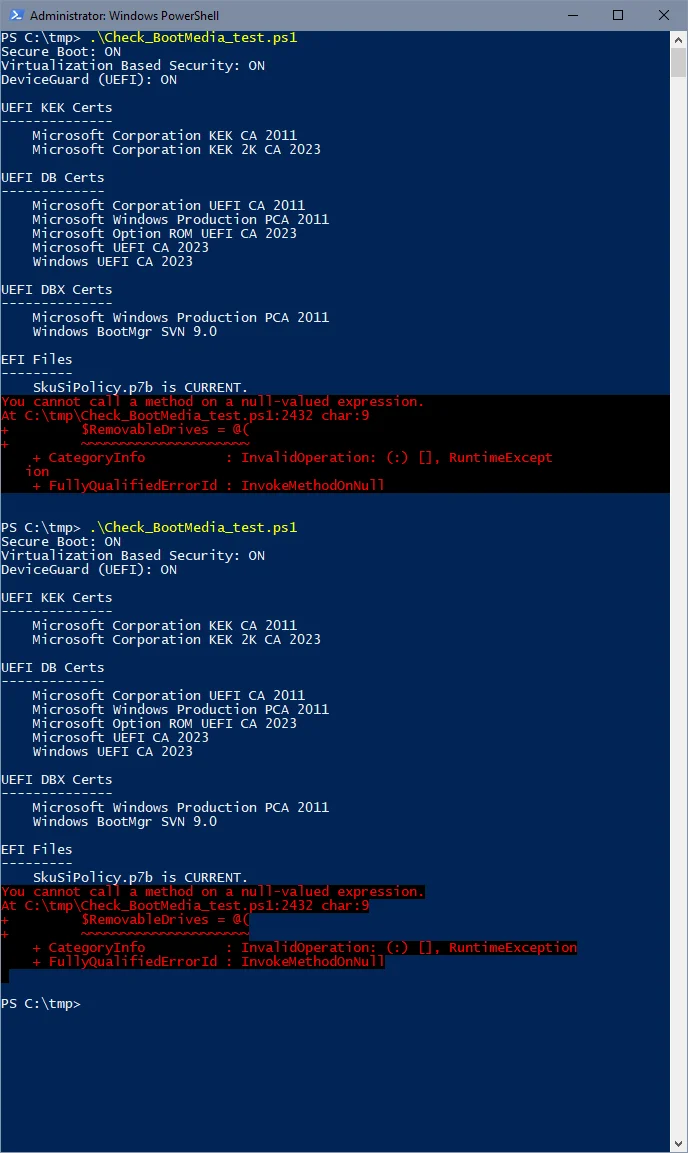Click the scrollbar up arrow

[x=678, y=38]
